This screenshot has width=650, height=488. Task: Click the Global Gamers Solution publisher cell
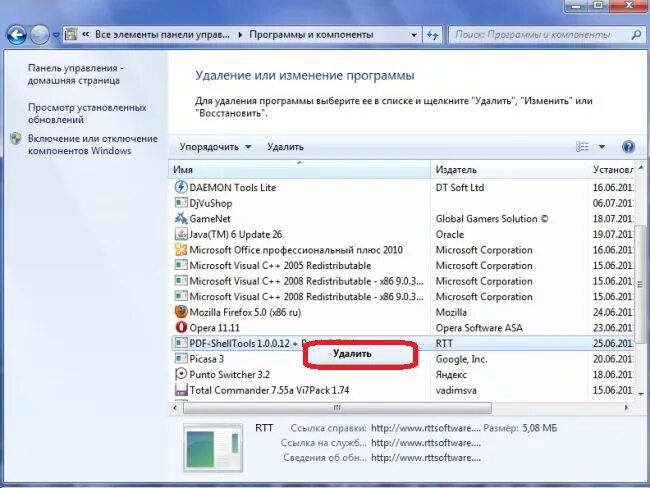click(x=492, y=219)
